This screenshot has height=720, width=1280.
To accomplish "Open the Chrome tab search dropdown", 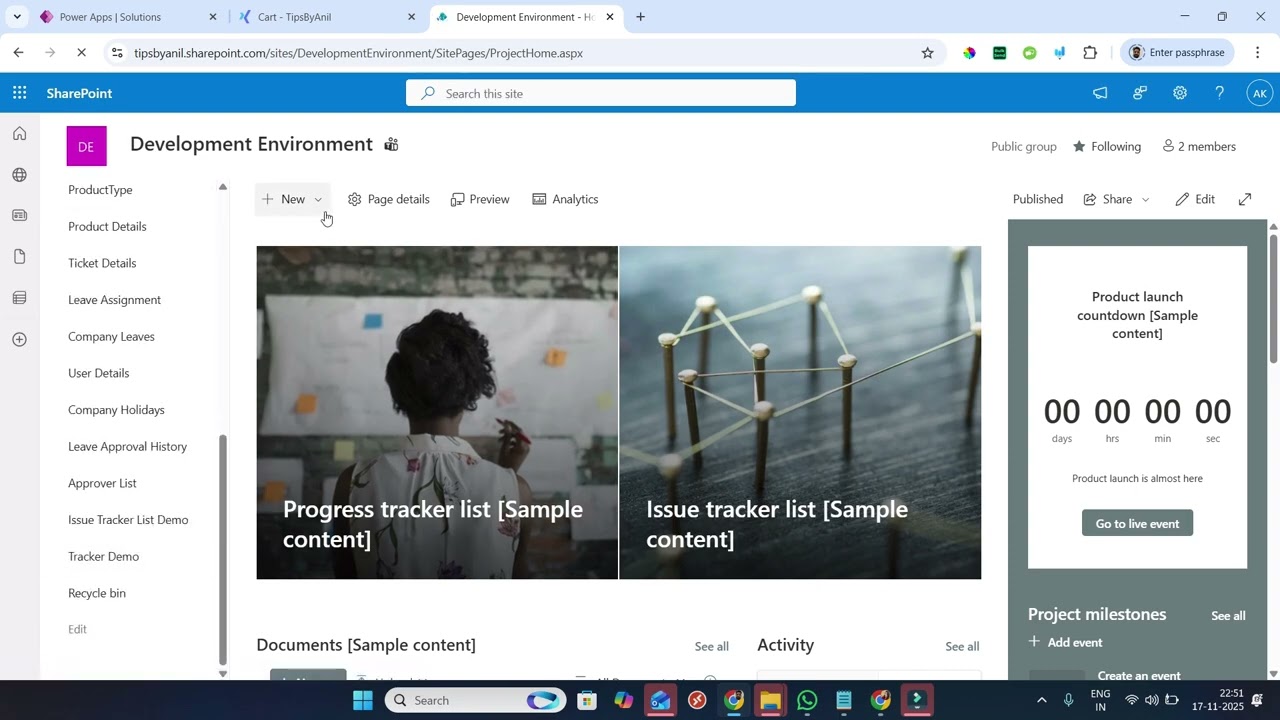I will [x=17, y=17].
